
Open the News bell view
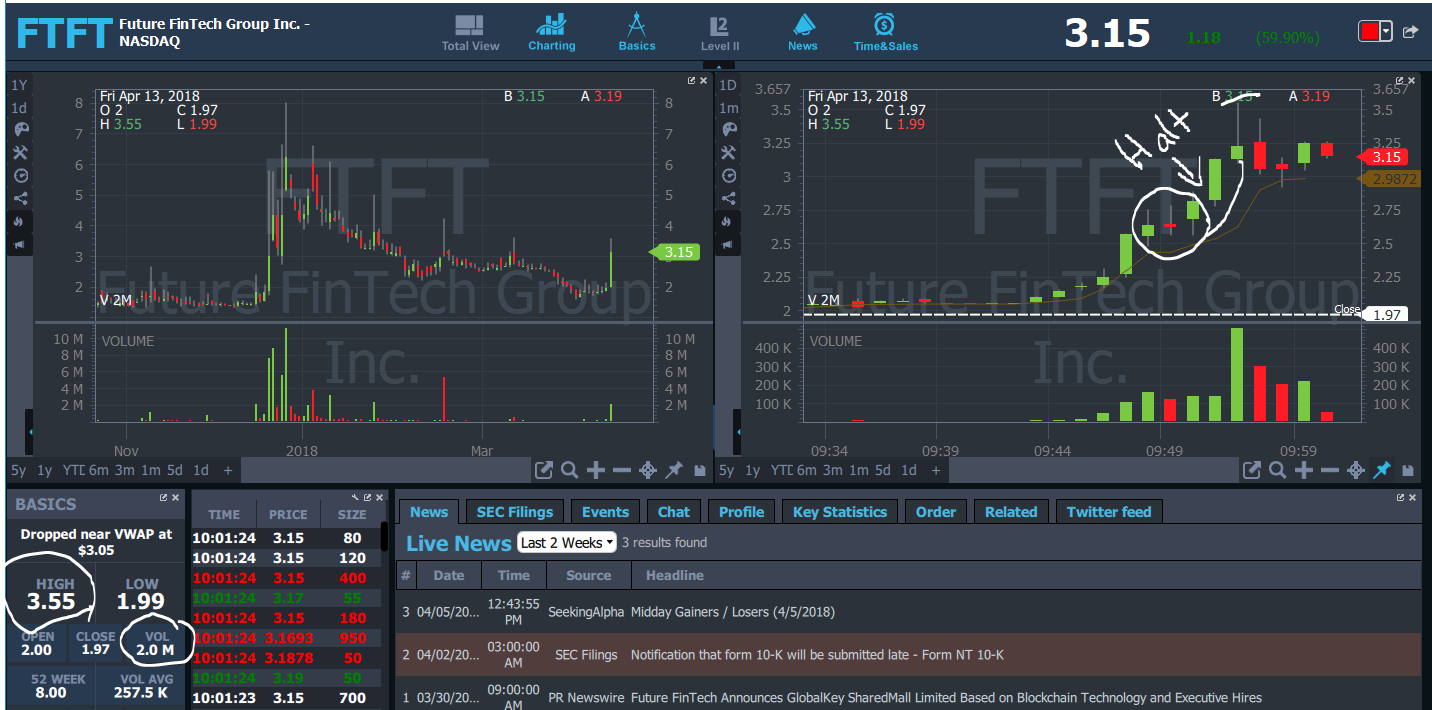pos(803,33)
